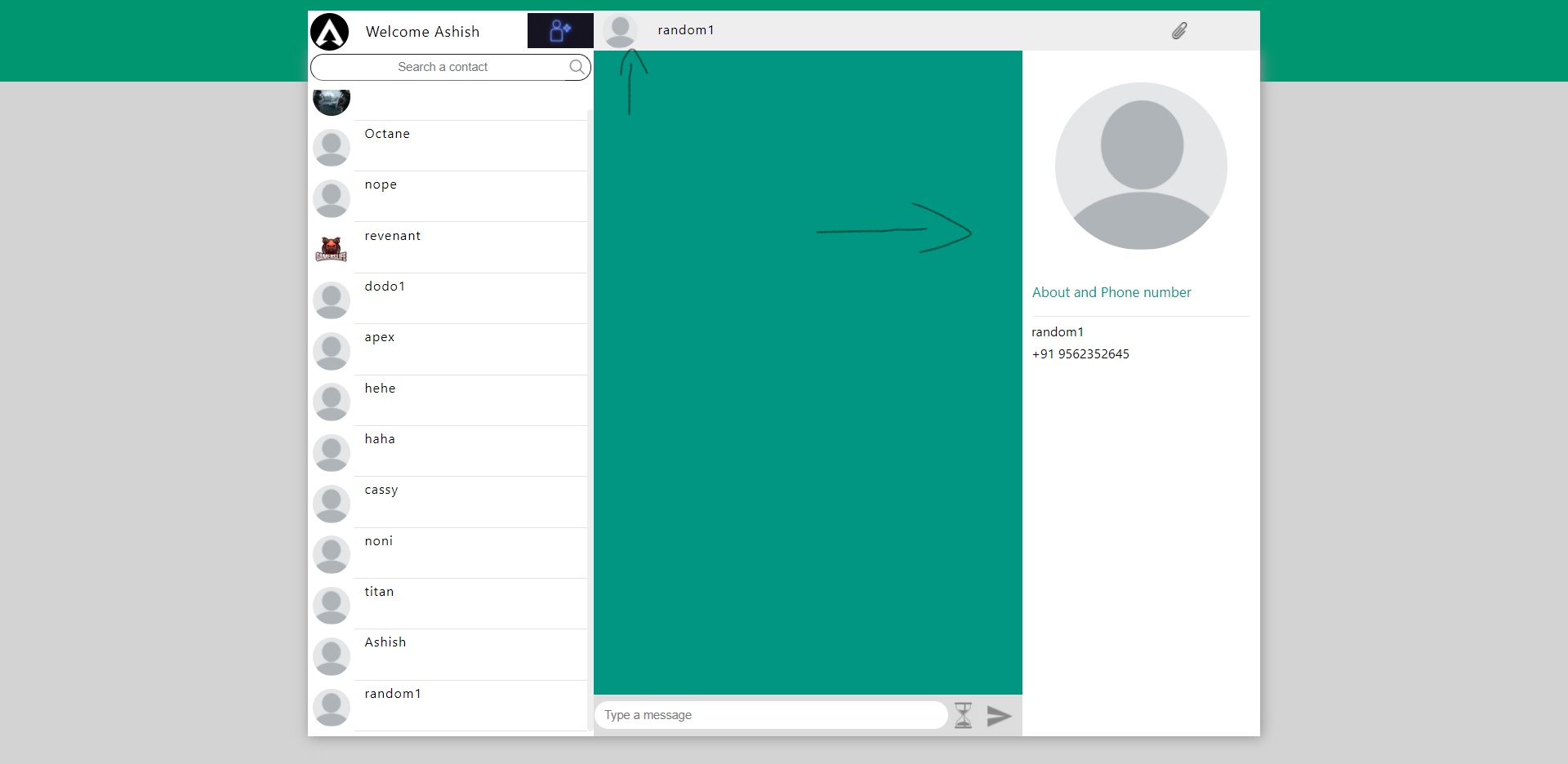This screenshot has height=764, width=1568.
Task: Open random1's avatar in the chat header
Action: point(621,30)
